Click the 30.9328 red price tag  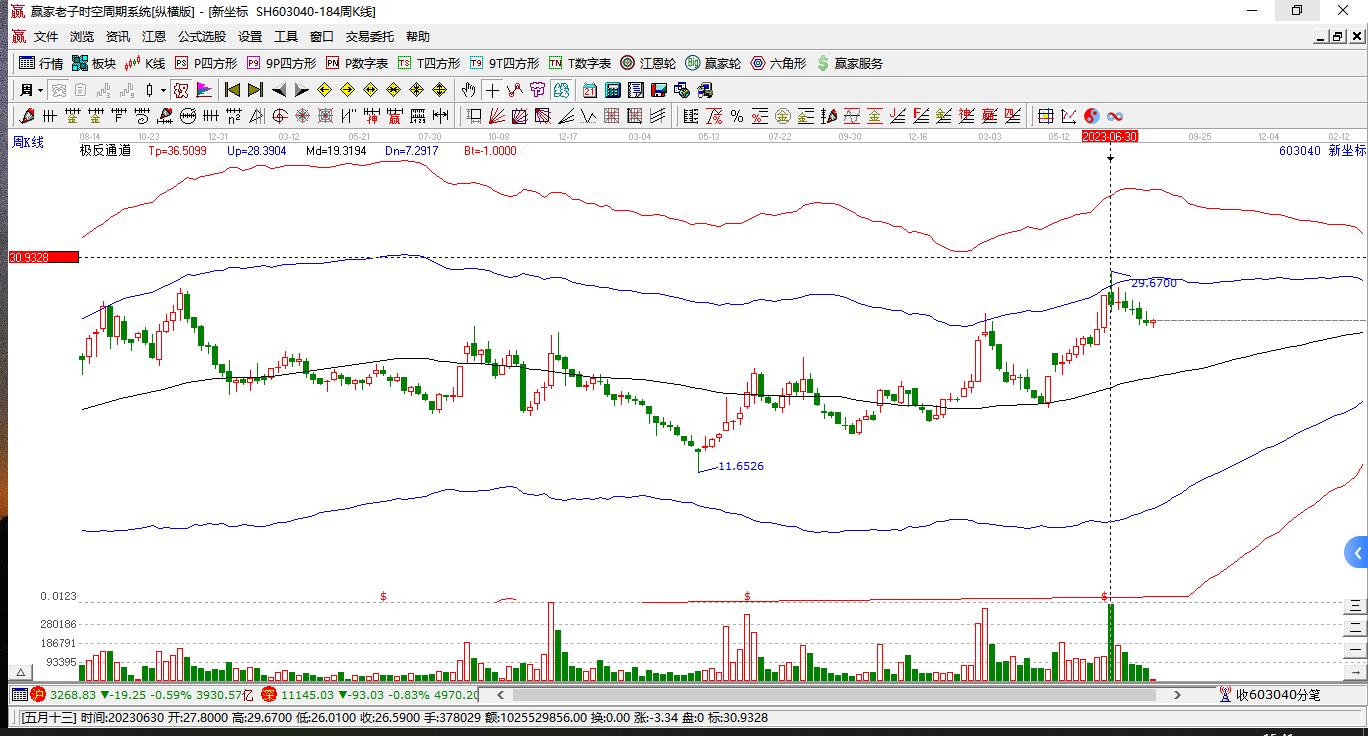(43, 257)
